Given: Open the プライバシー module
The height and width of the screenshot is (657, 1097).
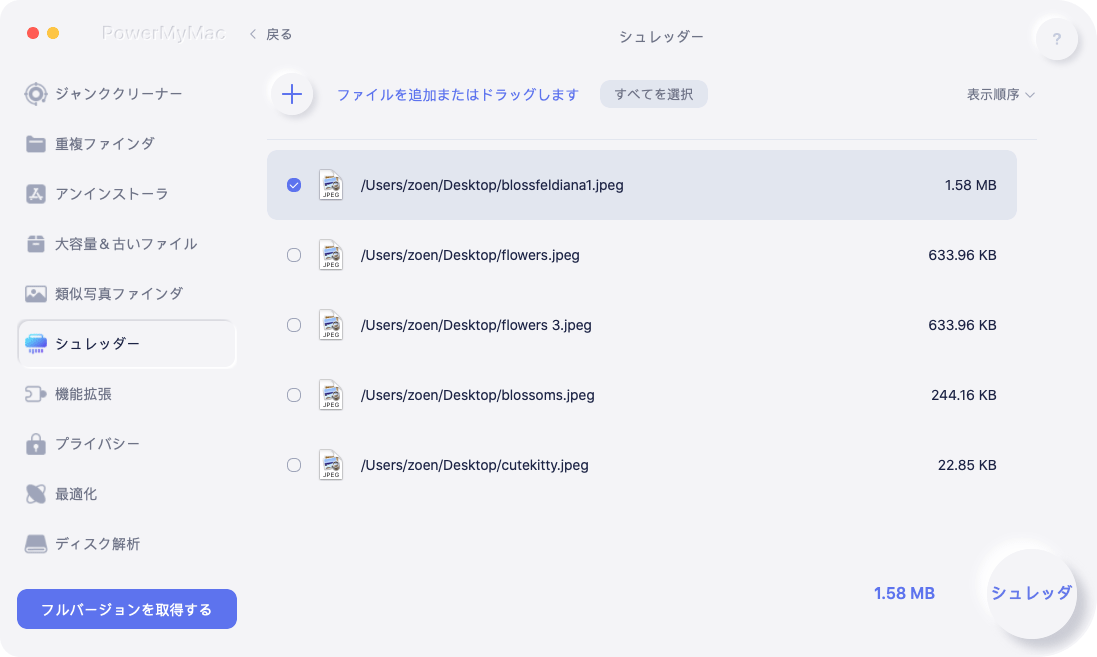Looking at the screenshot, I should tap(97, 444).
